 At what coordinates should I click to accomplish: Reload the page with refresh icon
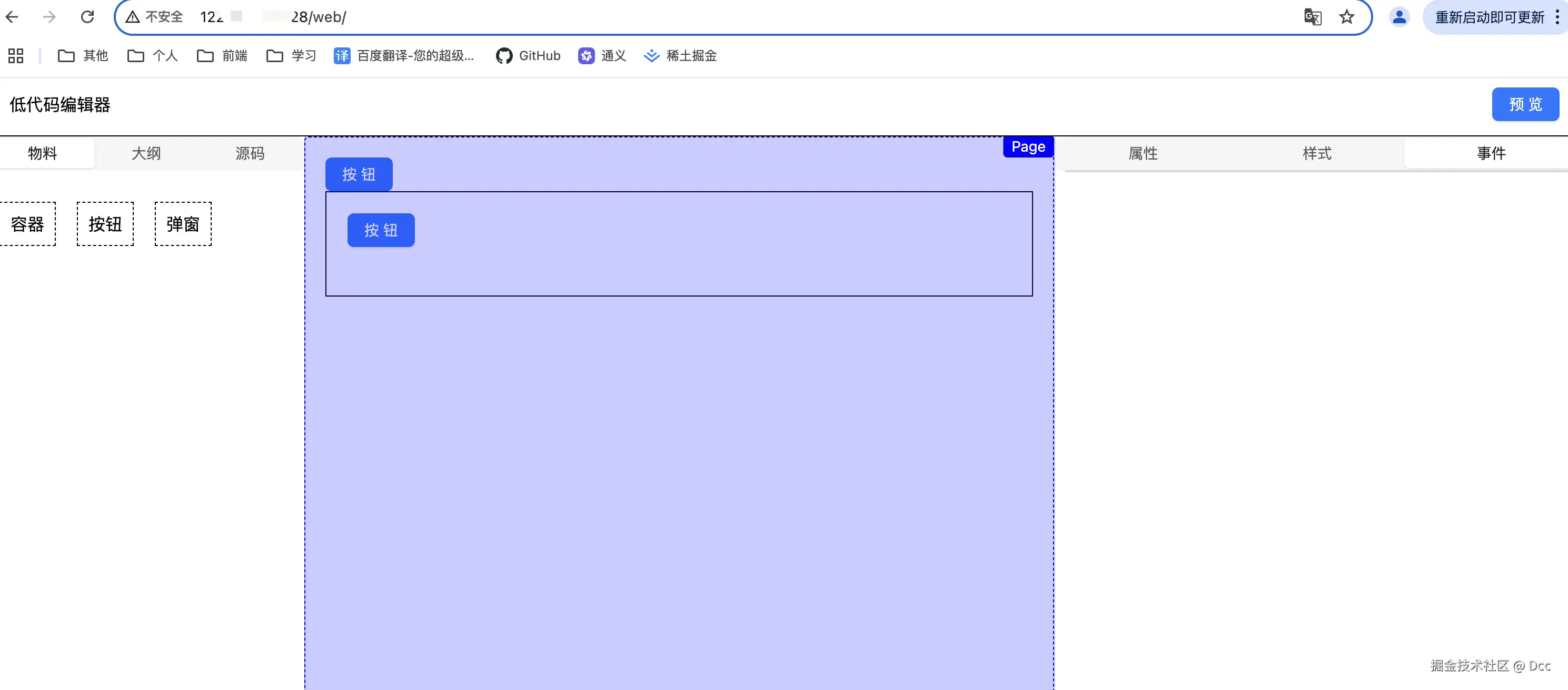coord(87,17)
